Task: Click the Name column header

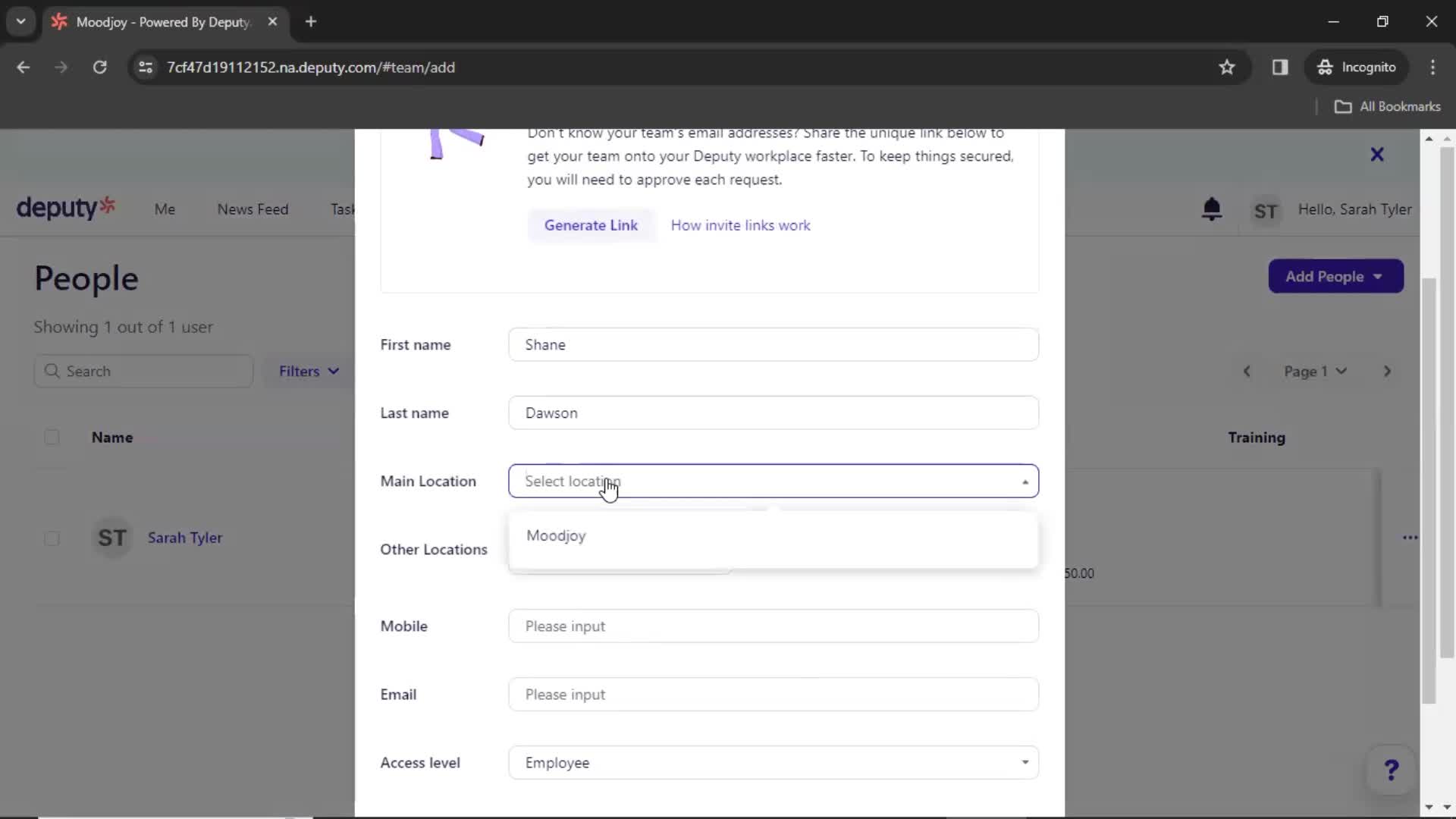Action: tap(112, 438)
